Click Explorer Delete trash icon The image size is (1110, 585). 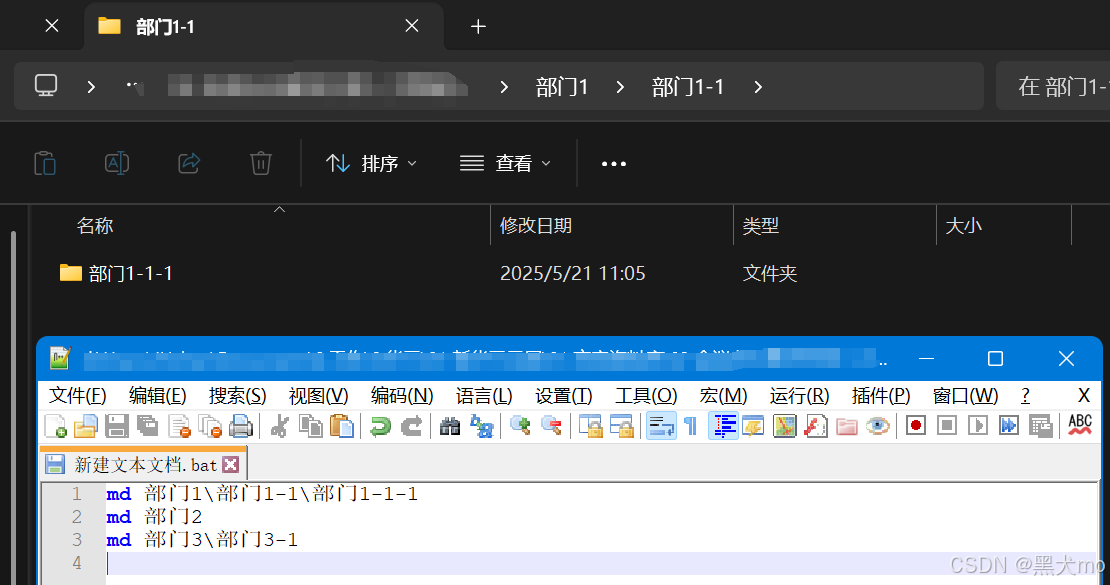tap(261, 164)
